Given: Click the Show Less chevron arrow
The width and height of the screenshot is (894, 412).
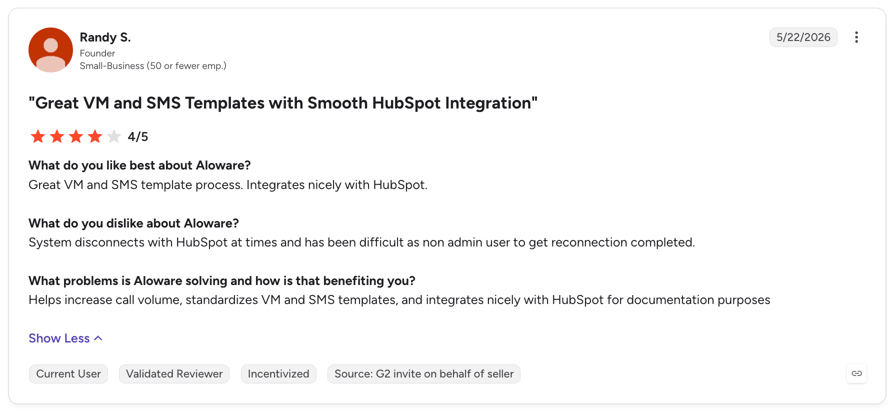Looking at the screenshot, I should tap(98, 338).
